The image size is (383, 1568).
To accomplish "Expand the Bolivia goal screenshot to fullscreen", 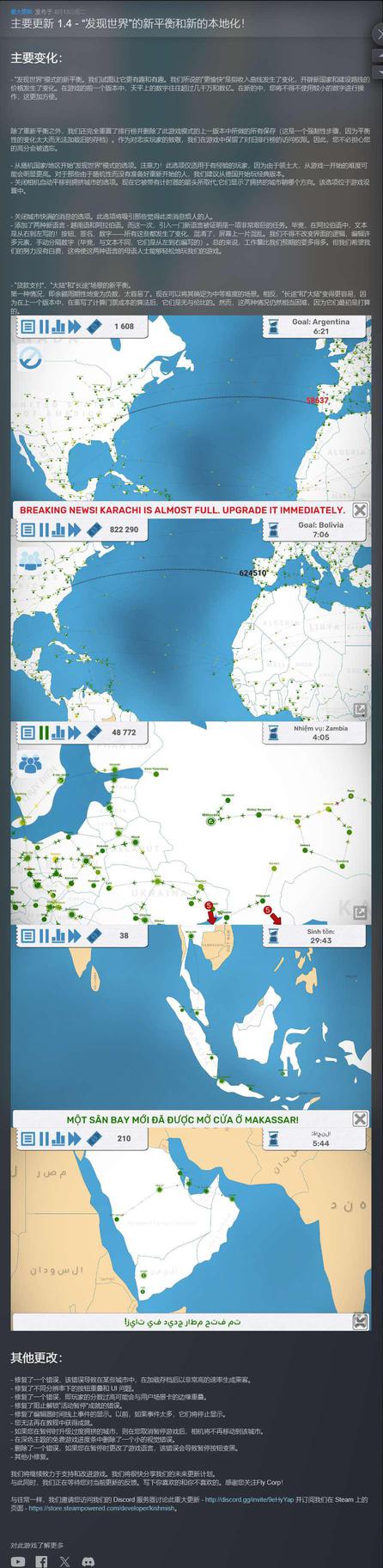I will click(361, 710).
